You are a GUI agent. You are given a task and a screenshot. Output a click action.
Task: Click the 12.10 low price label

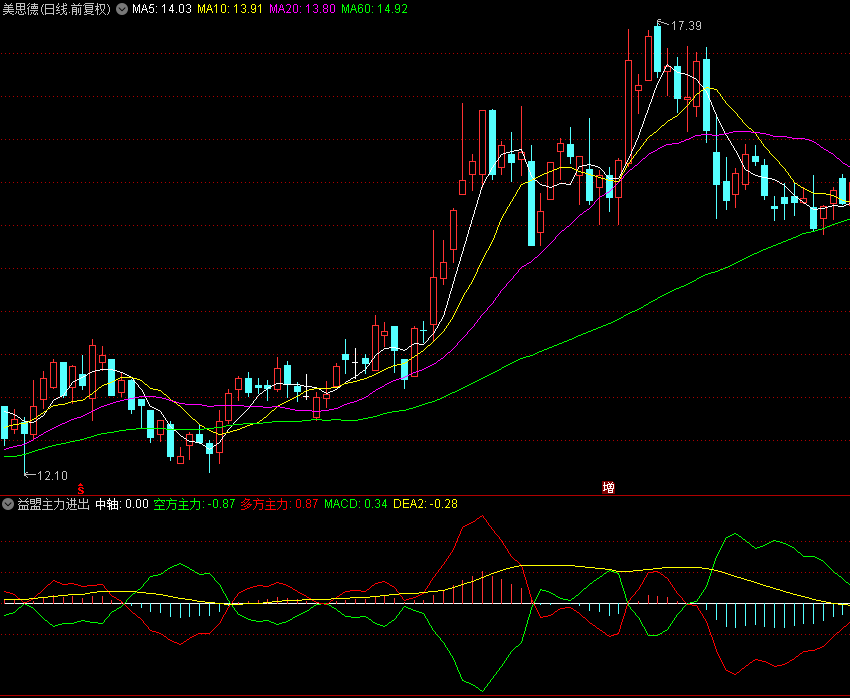pos(52,476)
